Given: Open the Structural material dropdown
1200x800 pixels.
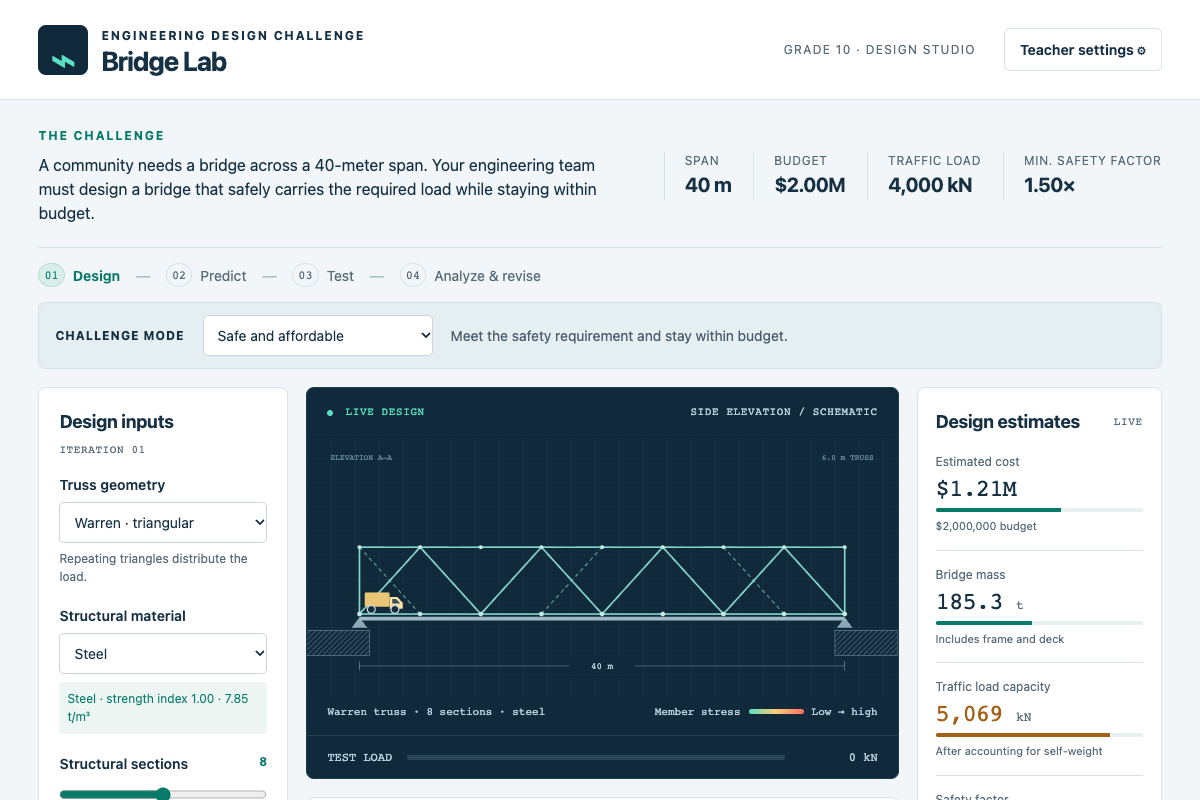Looking at the screenshot, I should tap(163, 653).
